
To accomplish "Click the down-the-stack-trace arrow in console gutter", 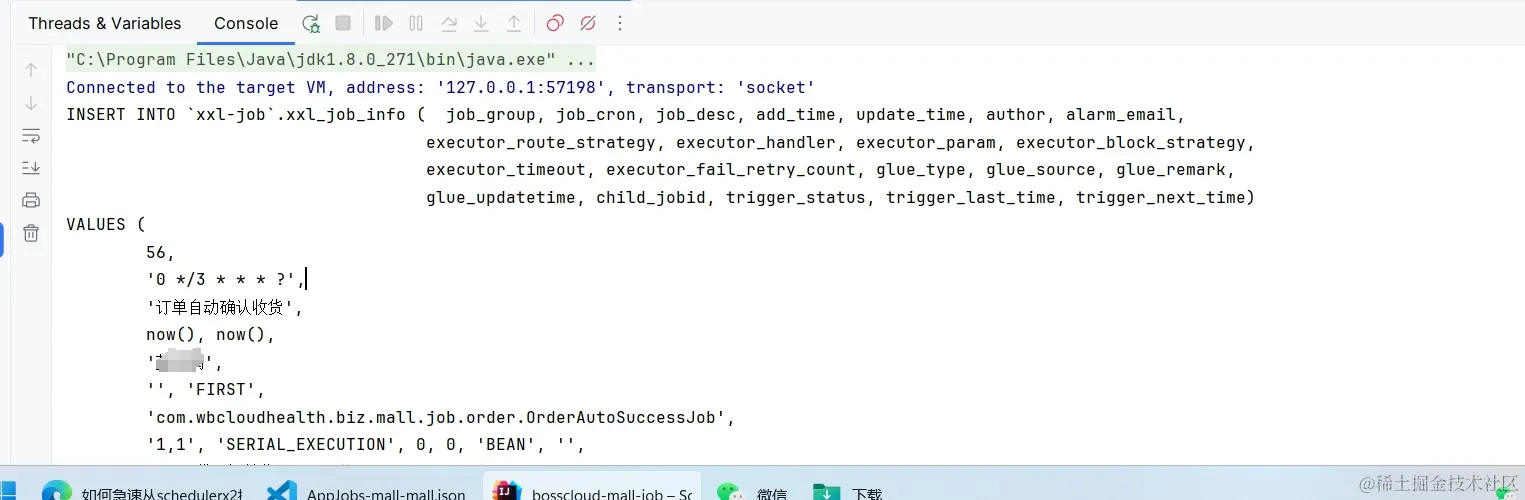I will 31,103.
